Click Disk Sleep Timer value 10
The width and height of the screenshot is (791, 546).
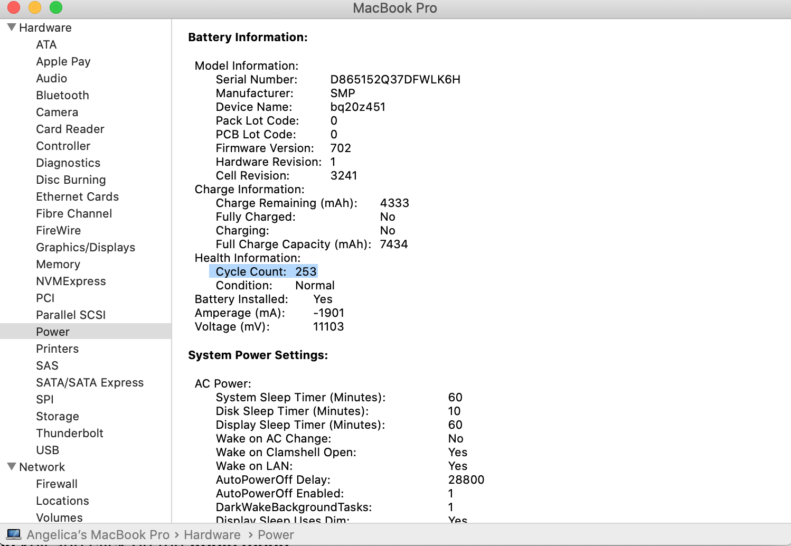[x=454, y=411]
